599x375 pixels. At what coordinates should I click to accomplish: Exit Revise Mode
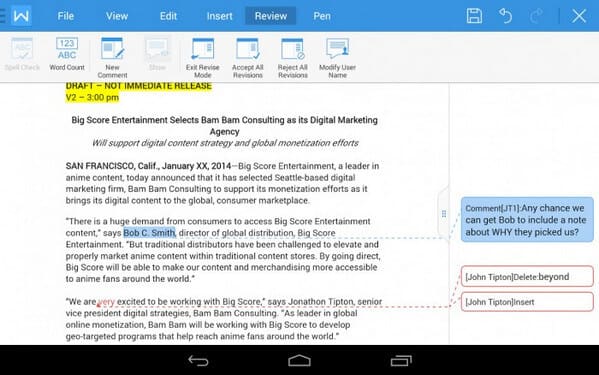point(202,58)
